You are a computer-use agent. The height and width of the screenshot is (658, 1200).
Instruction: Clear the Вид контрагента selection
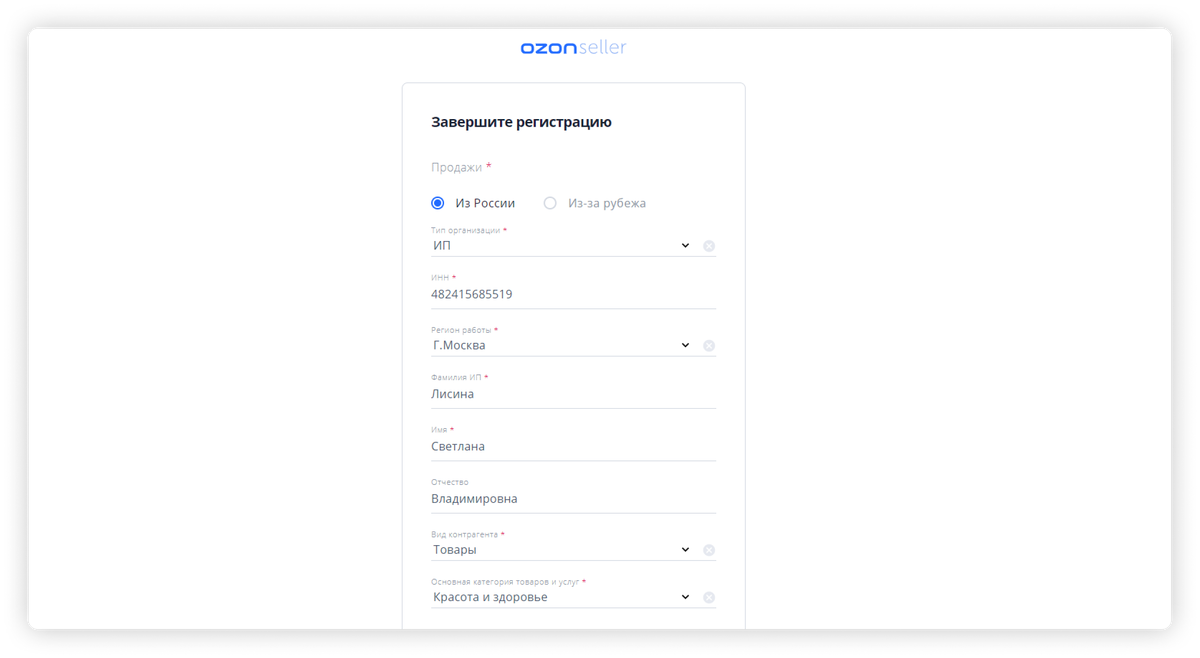point(709,550)
